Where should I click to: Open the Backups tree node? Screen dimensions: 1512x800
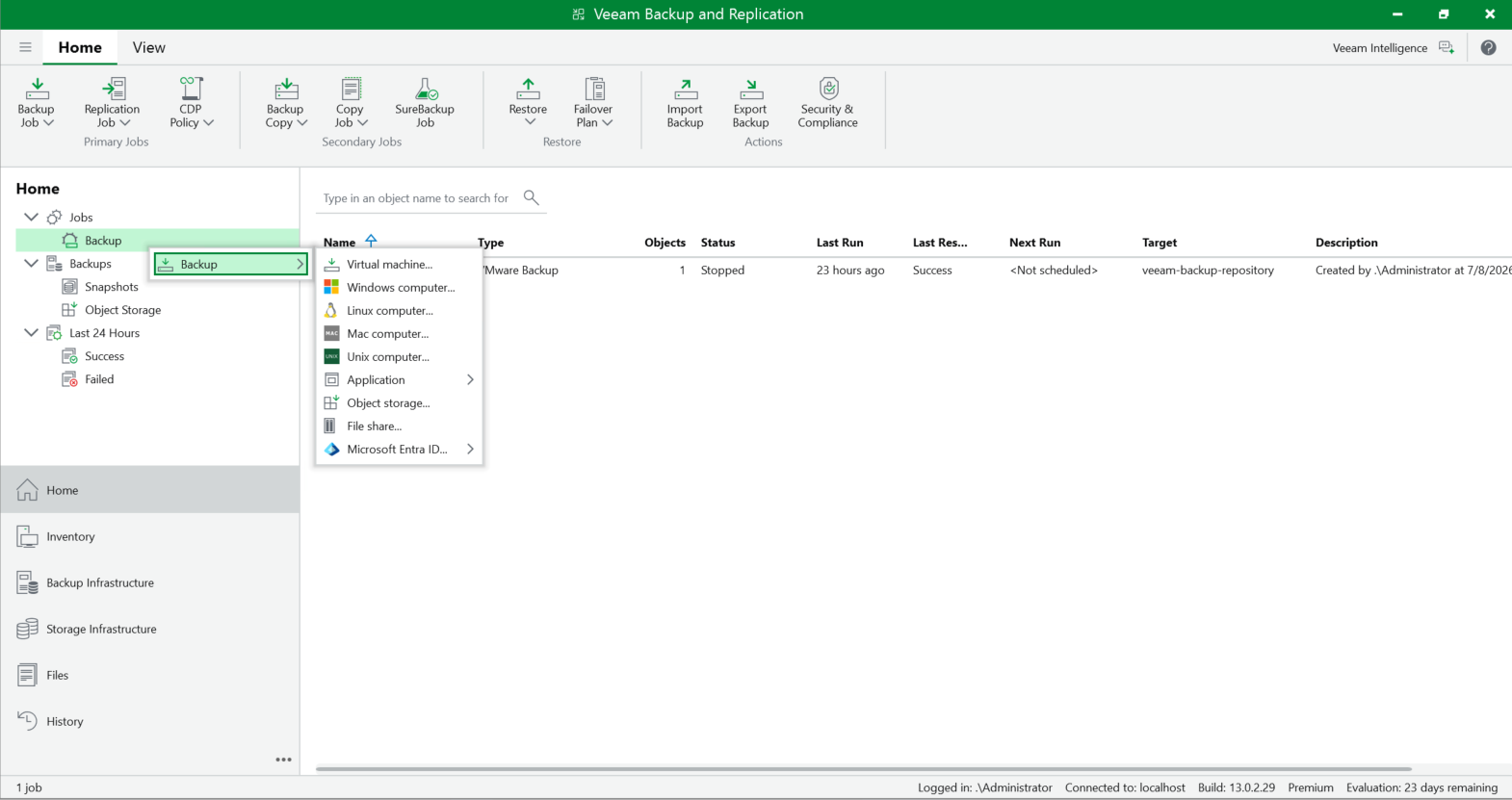[x=91, y=264]
